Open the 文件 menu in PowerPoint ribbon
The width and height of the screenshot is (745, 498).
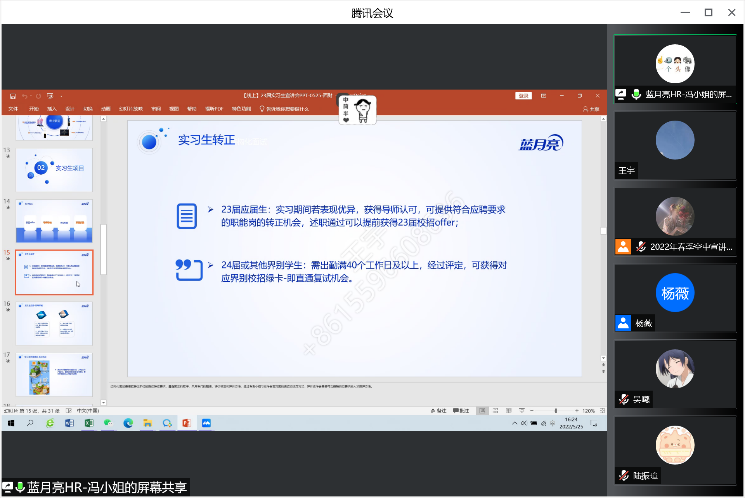pos(14,108)
